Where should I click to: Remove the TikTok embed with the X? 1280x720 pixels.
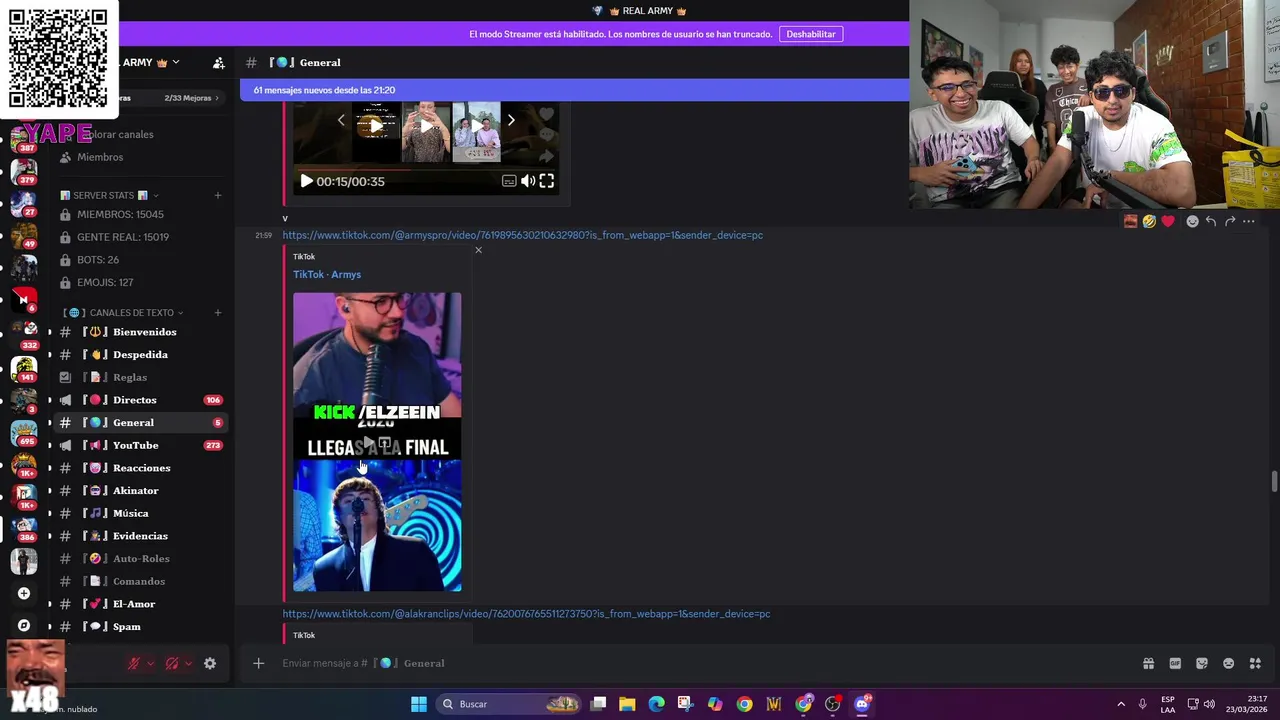coord(478,250)
